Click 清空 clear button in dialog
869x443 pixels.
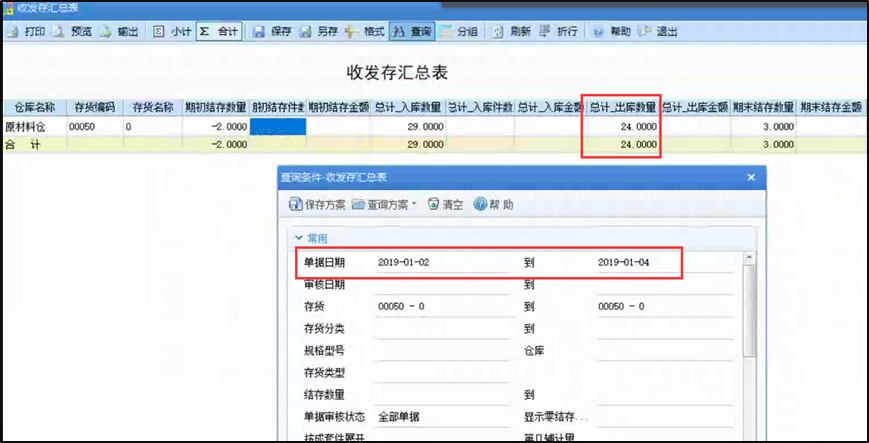[x=446, y=205]
